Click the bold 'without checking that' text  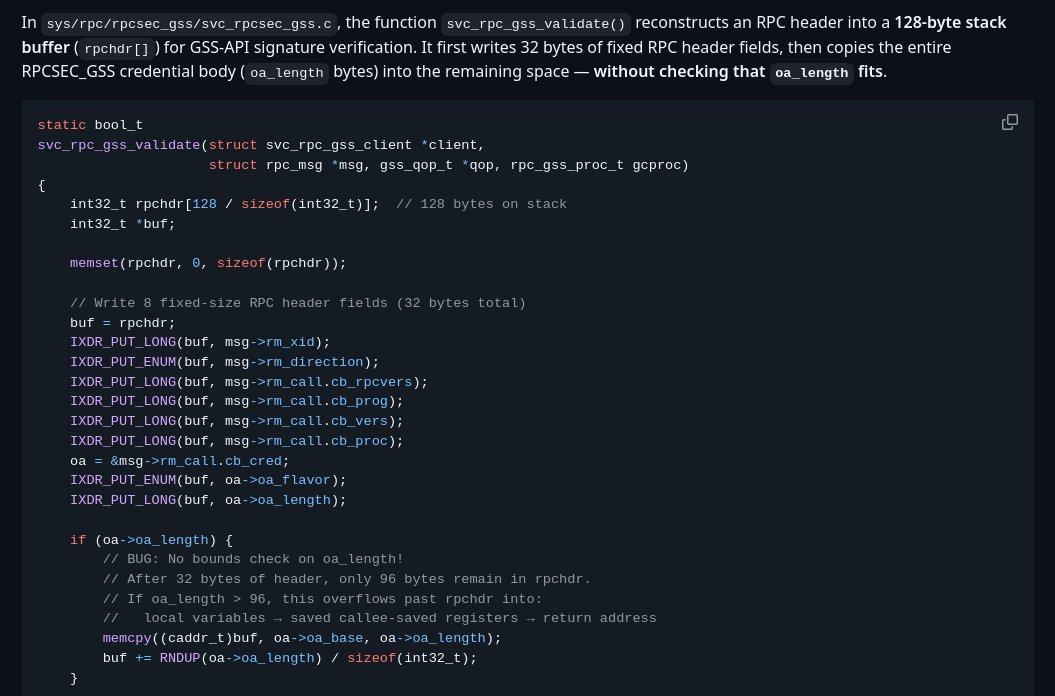tap(679, 71)
